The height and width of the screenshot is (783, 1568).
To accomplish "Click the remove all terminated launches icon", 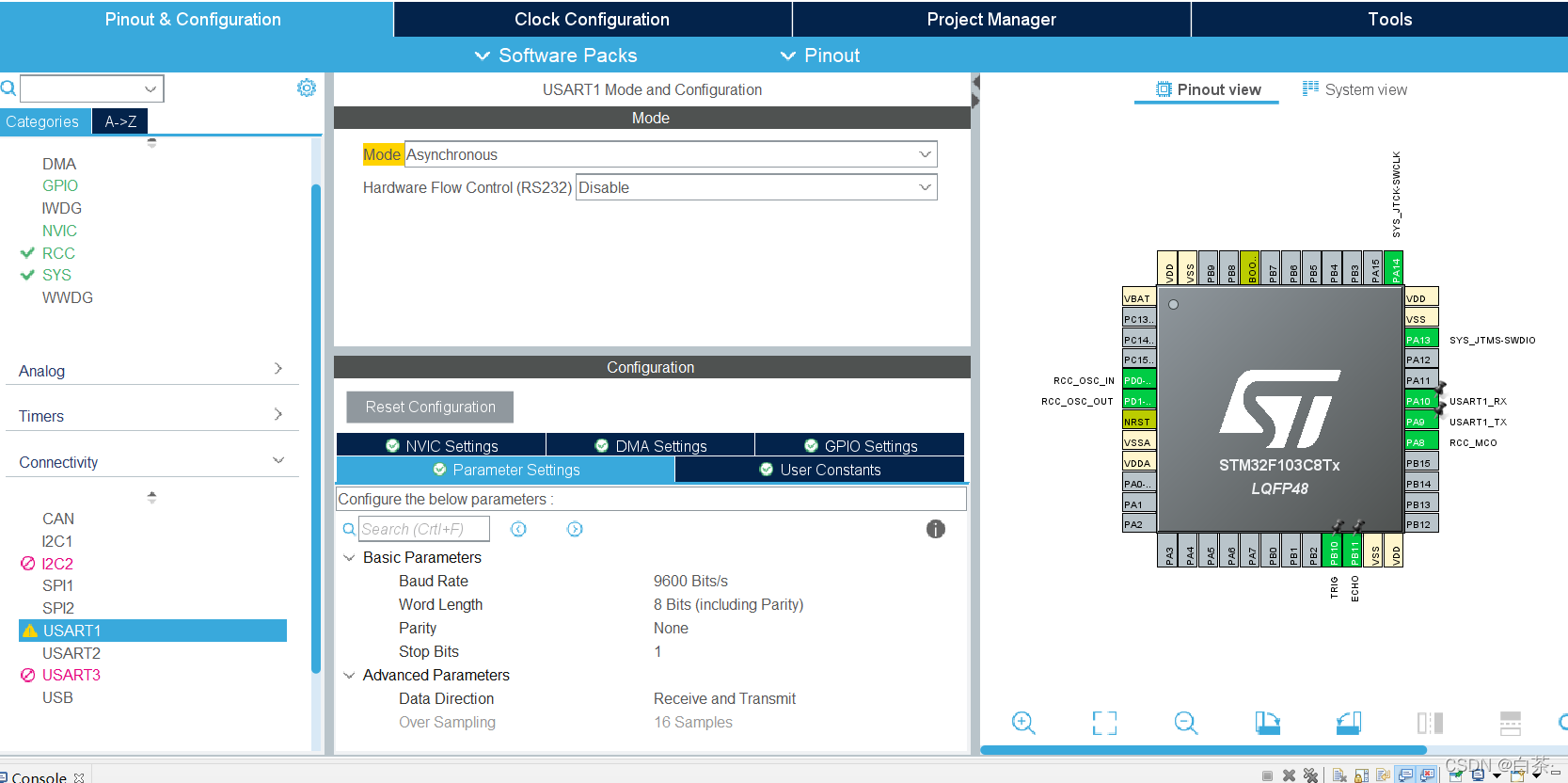I will [1310, 775].
